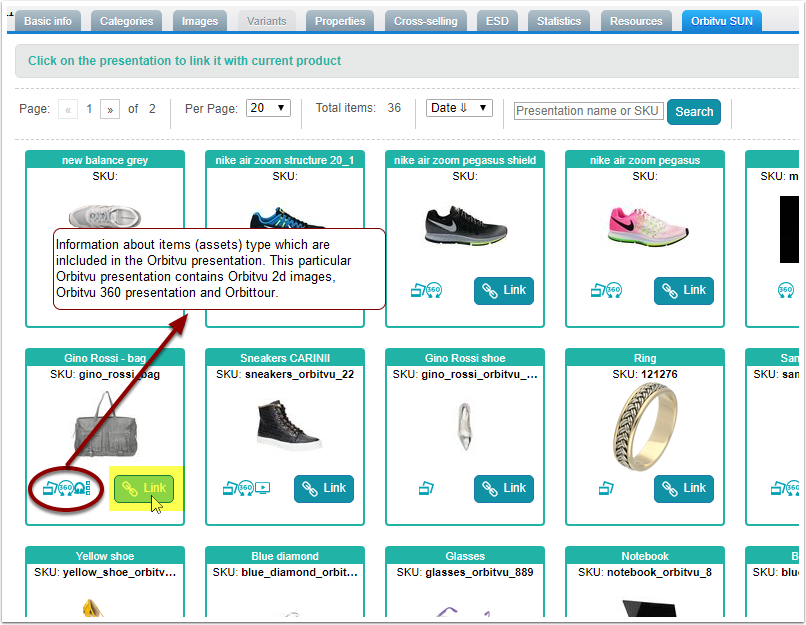Click the Gino Rossi shoe heel thumbnail

[465, 427]
